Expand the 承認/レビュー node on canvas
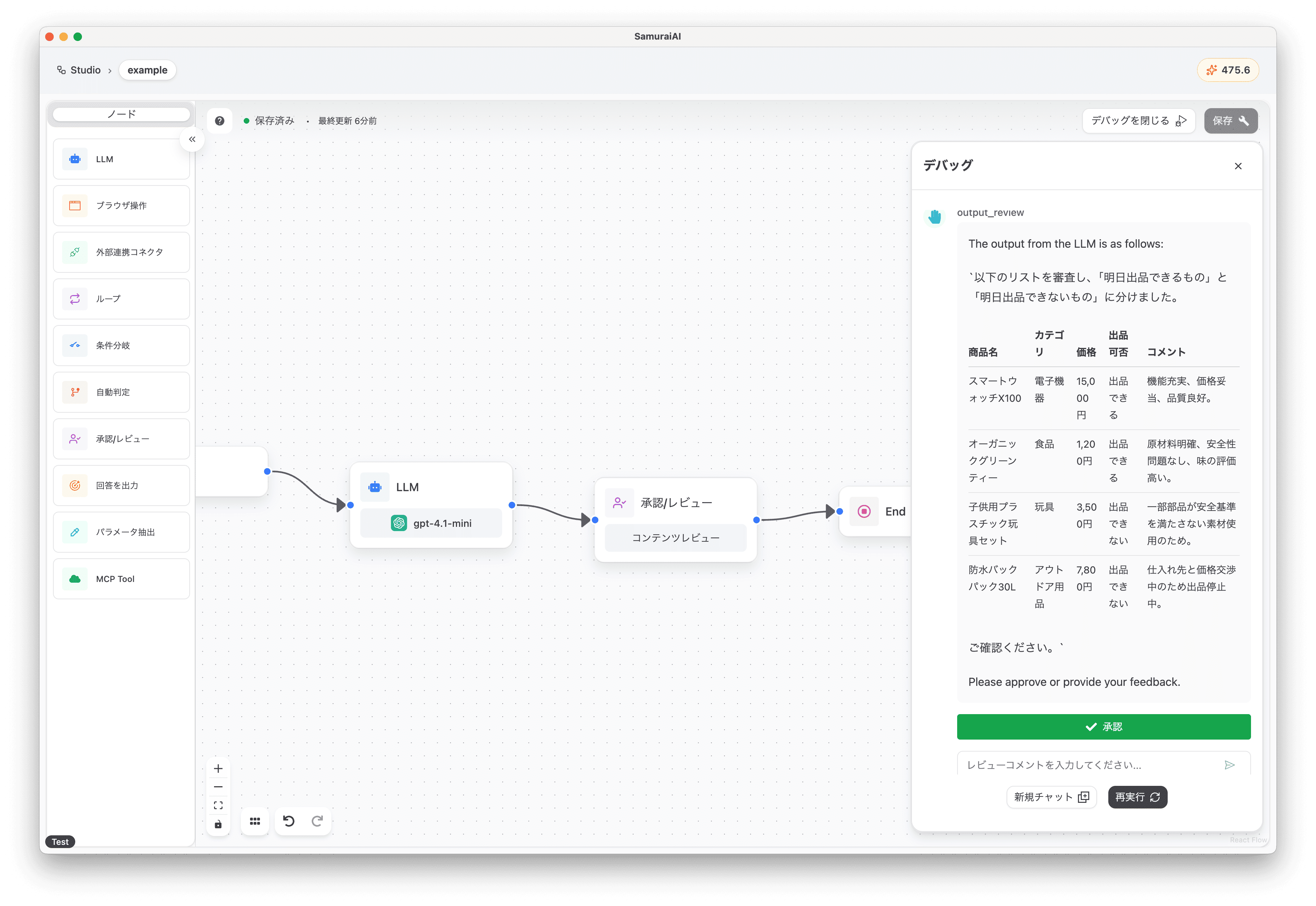Viewport: 1316px width, 906px height. click(x=676, y=503)
